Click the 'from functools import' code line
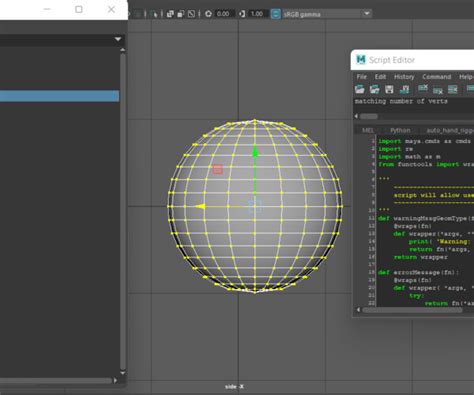 (x=426, y=164)
